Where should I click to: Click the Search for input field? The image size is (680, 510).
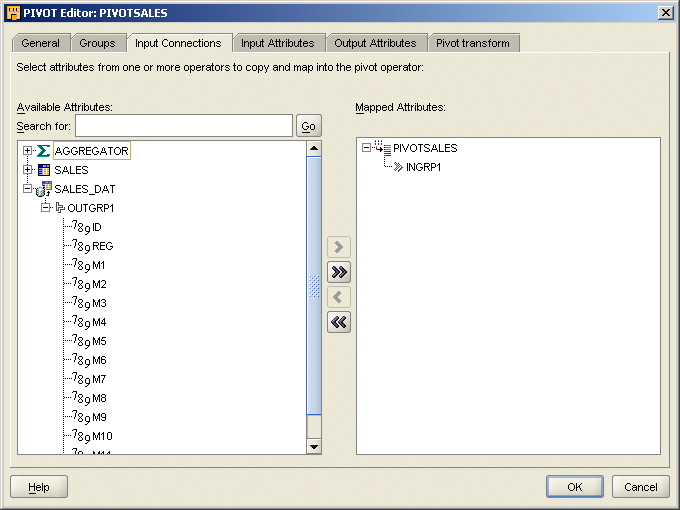pyautogui.click(x=184, y=126)
